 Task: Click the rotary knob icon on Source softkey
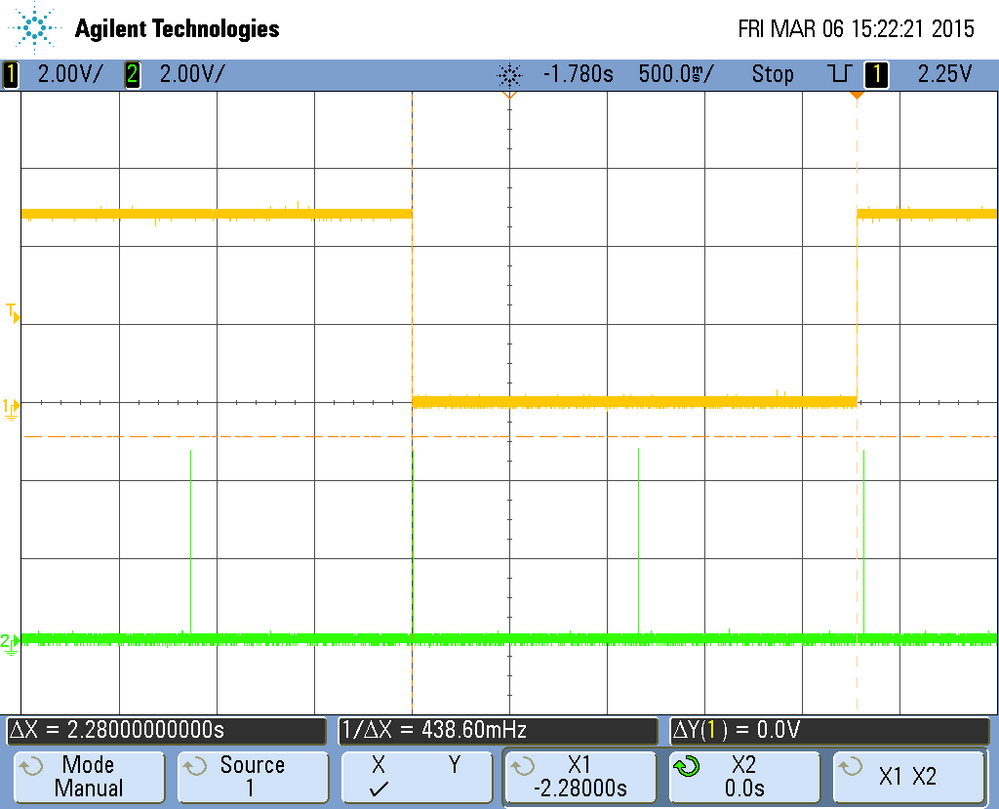pyautogui.click(x=195, y=766)
